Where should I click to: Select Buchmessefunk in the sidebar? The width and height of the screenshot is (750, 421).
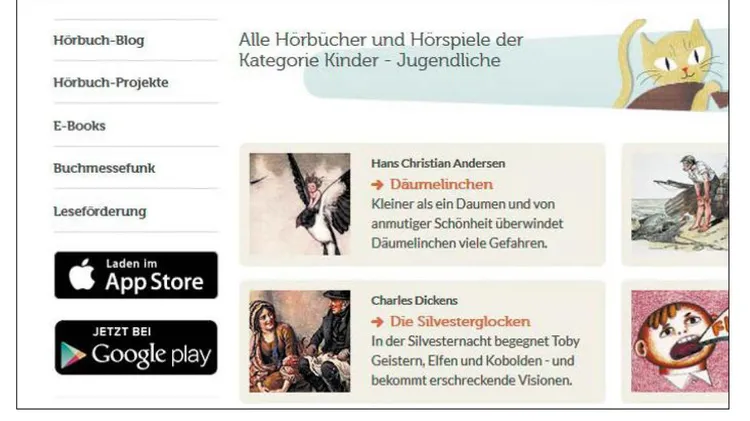click(x=104, y=168)
